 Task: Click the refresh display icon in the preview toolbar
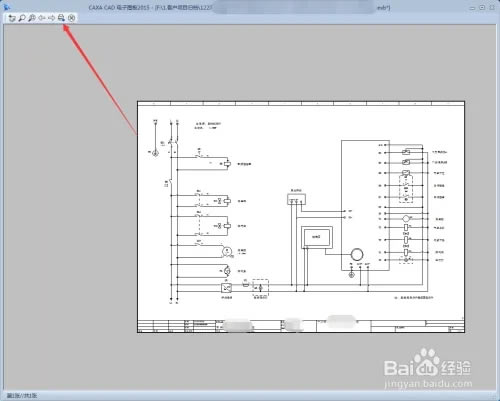click(x=12, y=18)
